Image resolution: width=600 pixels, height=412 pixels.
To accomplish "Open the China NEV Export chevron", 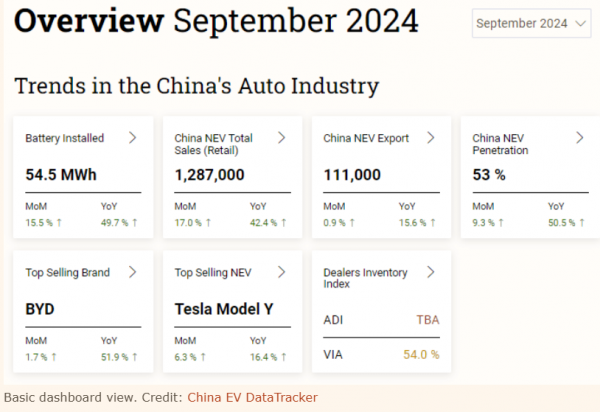I will coord(431,138).
